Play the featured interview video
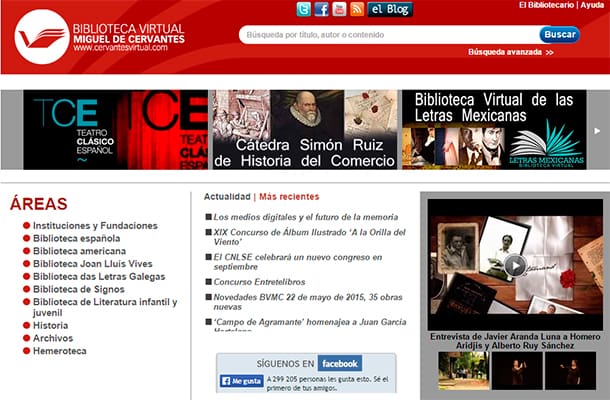The image size is (610, 400). (515, 265)
